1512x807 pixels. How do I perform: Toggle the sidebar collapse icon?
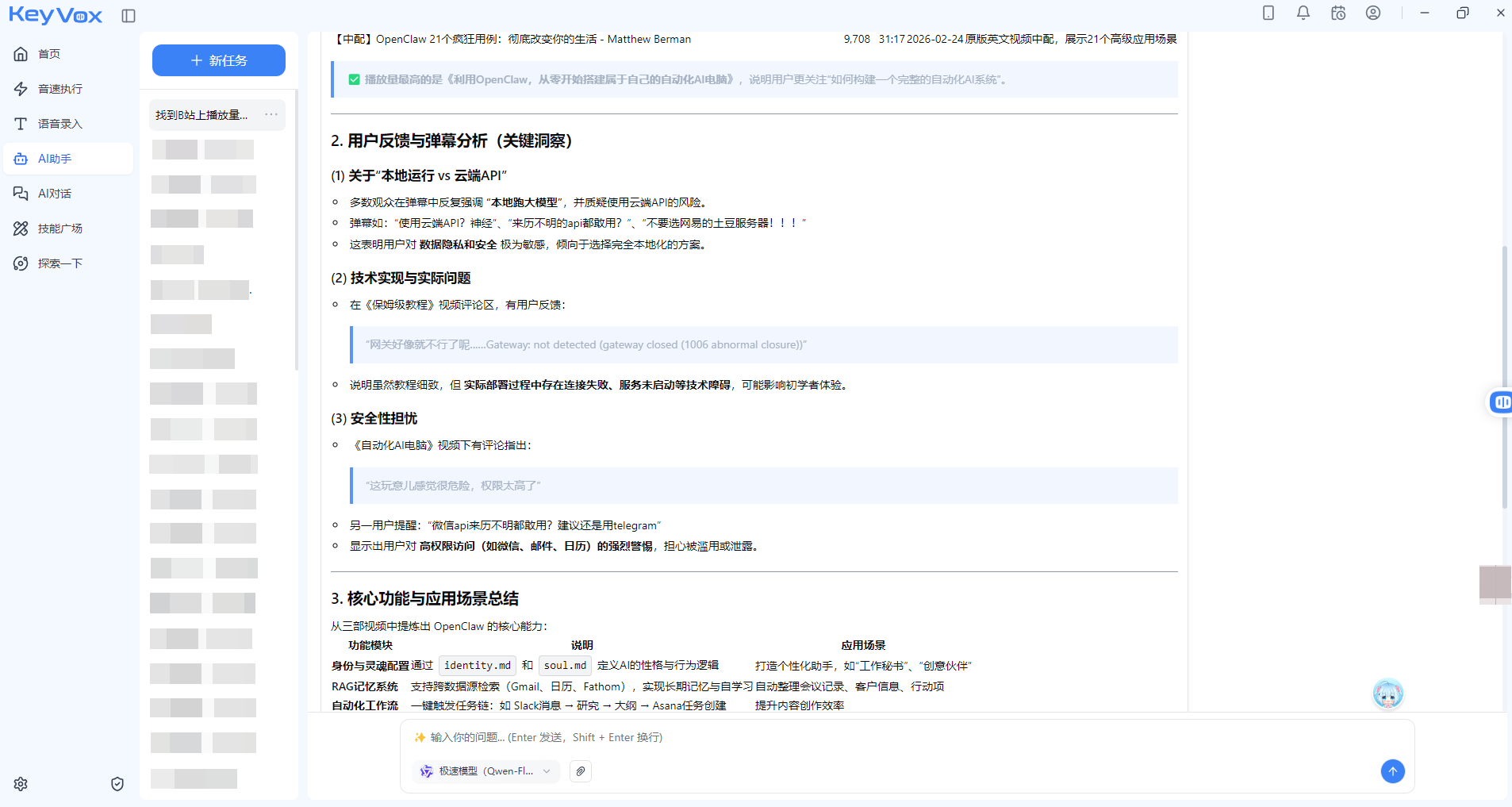129,16
